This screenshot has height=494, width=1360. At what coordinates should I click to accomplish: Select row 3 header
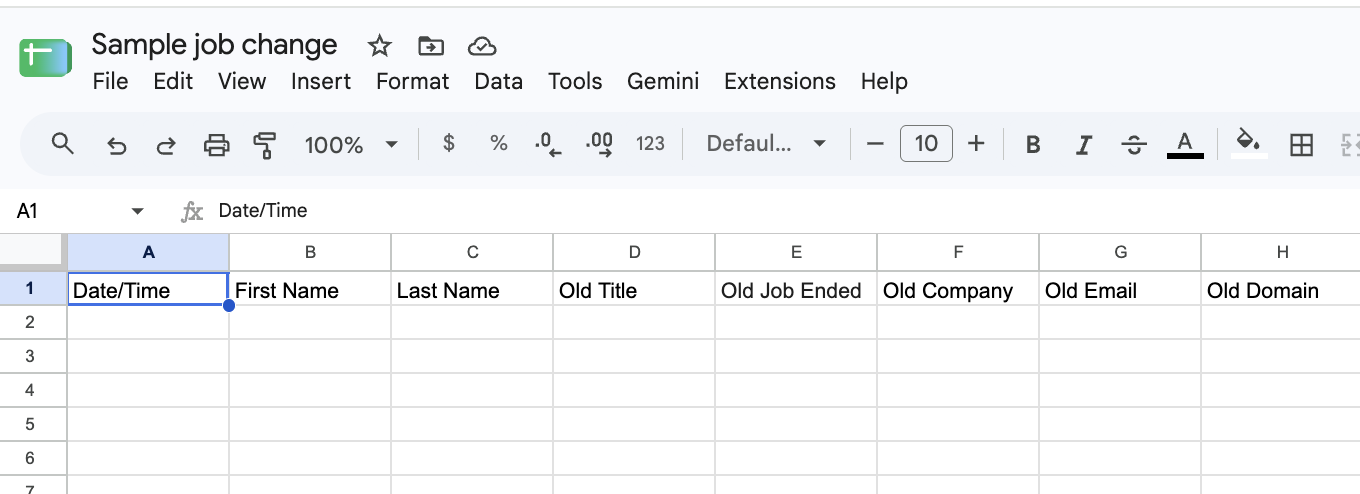click(32, 356)
